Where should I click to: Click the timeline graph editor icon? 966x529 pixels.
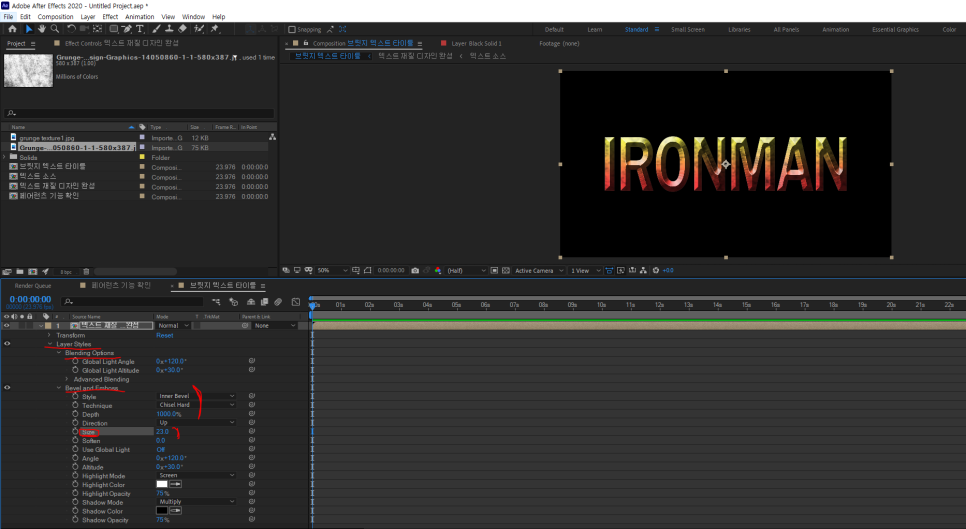(296, 302)
